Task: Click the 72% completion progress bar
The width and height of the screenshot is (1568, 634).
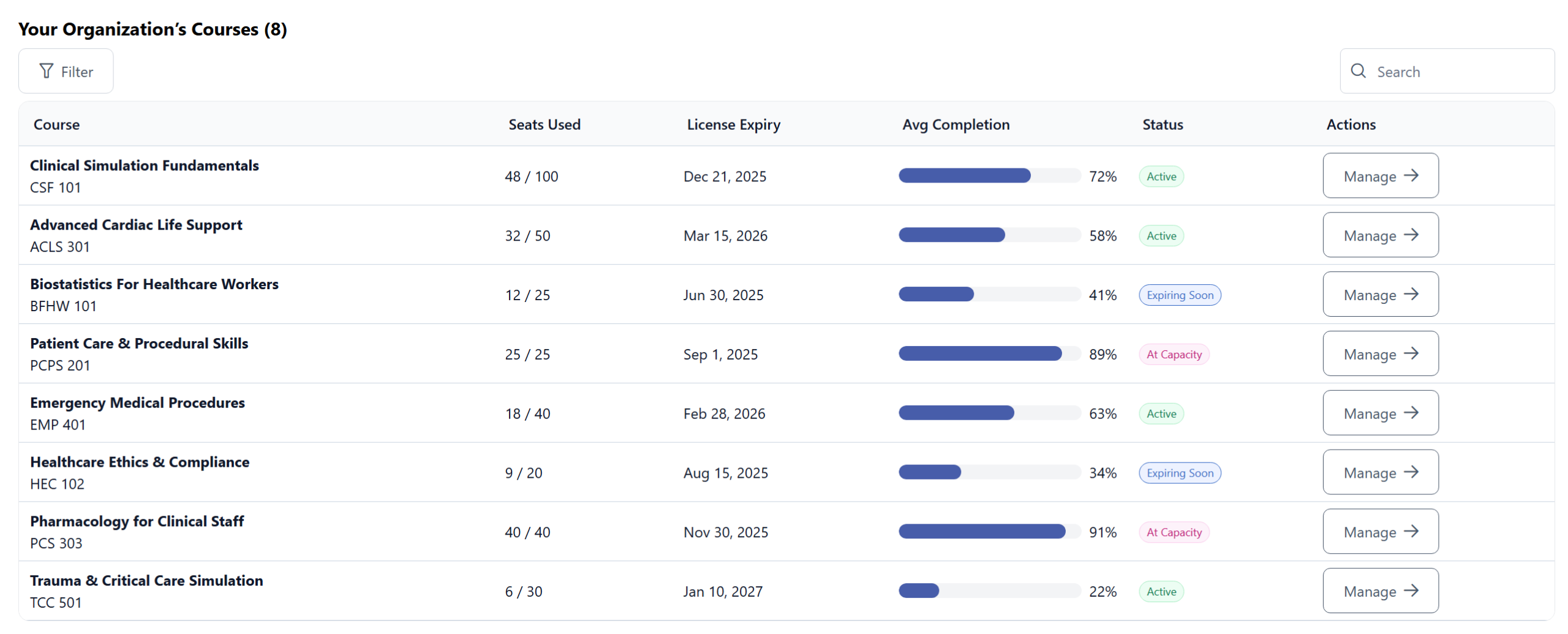Action: (x=989, y=176)
